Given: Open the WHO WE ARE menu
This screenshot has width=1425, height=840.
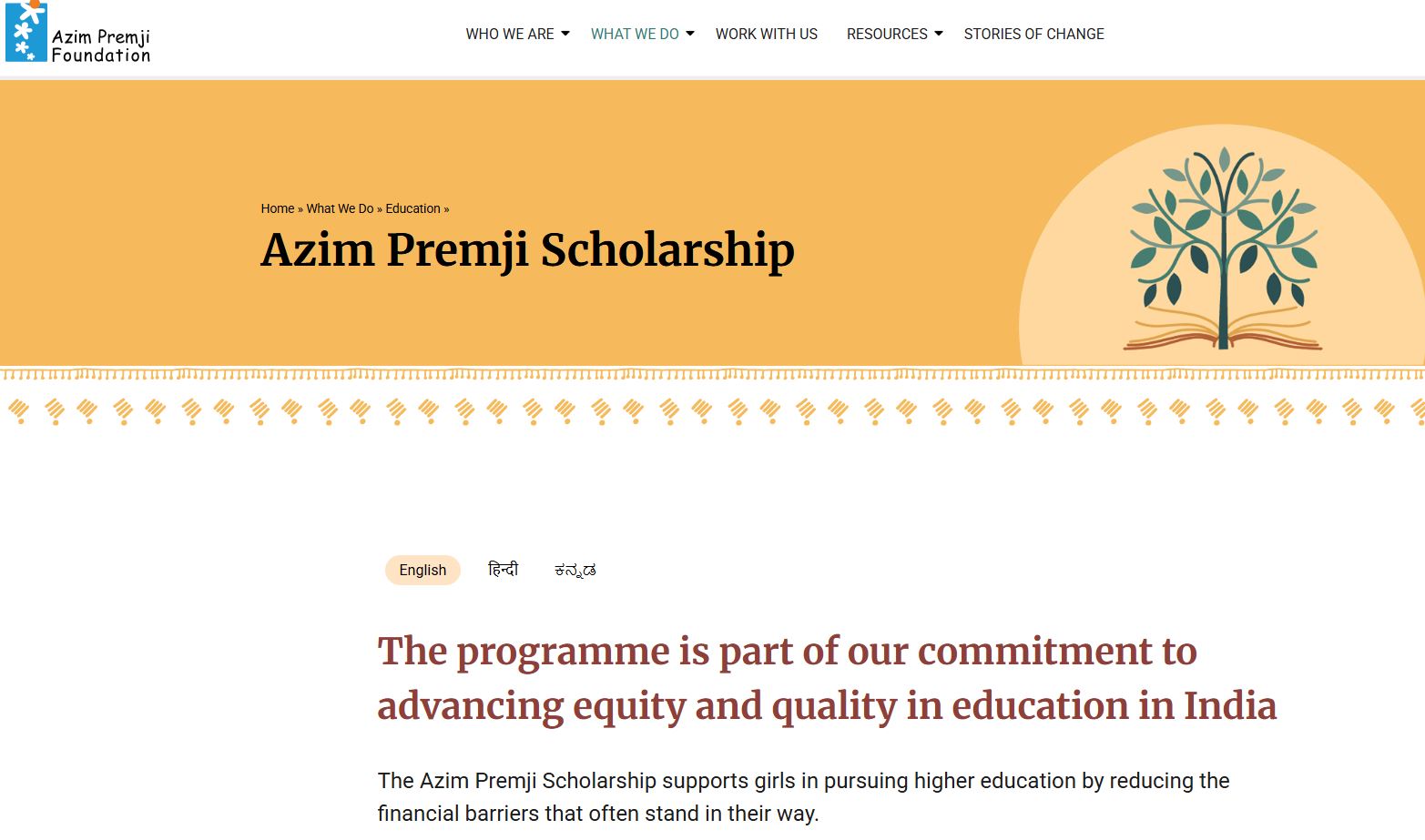Looking at the screenshot, I should (x=510, y=34).
